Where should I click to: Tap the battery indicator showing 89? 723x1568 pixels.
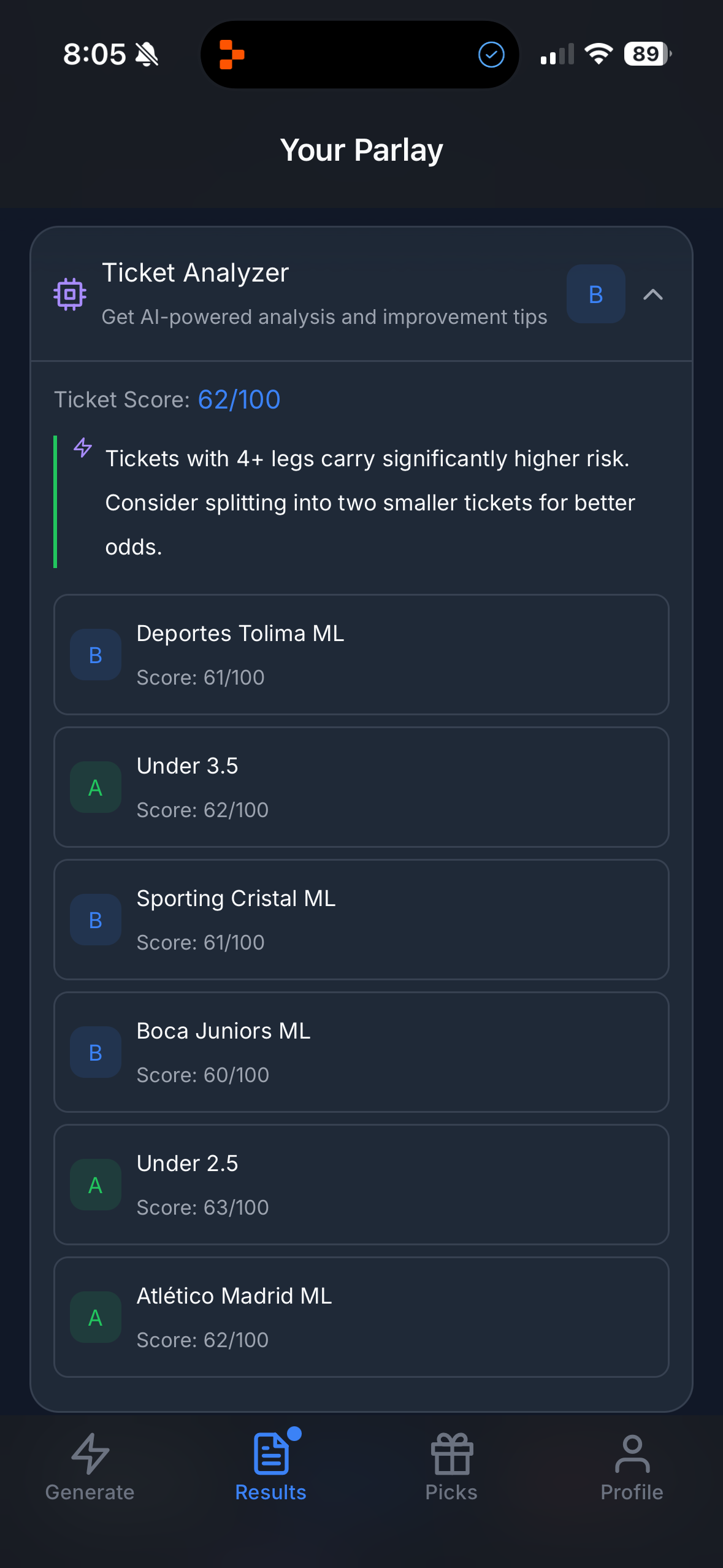645,54
